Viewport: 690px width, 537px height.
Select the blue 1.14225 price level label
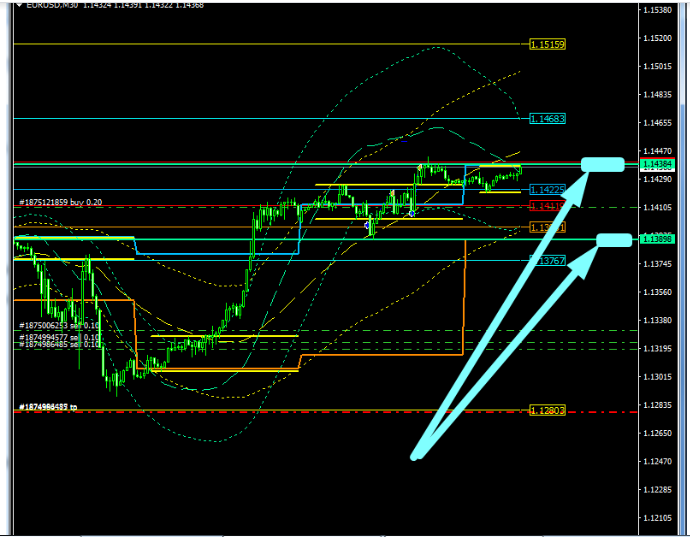click(547, 189)
